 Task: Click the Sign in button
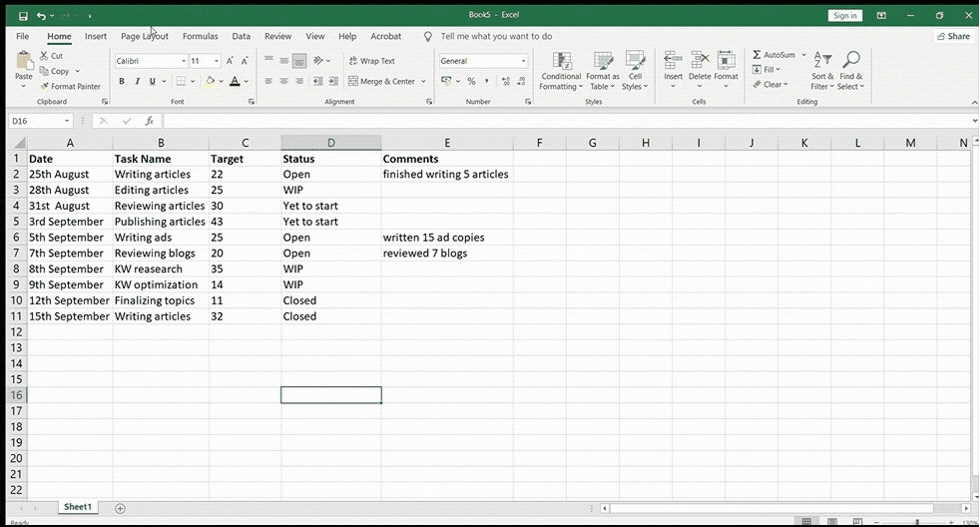845,16
